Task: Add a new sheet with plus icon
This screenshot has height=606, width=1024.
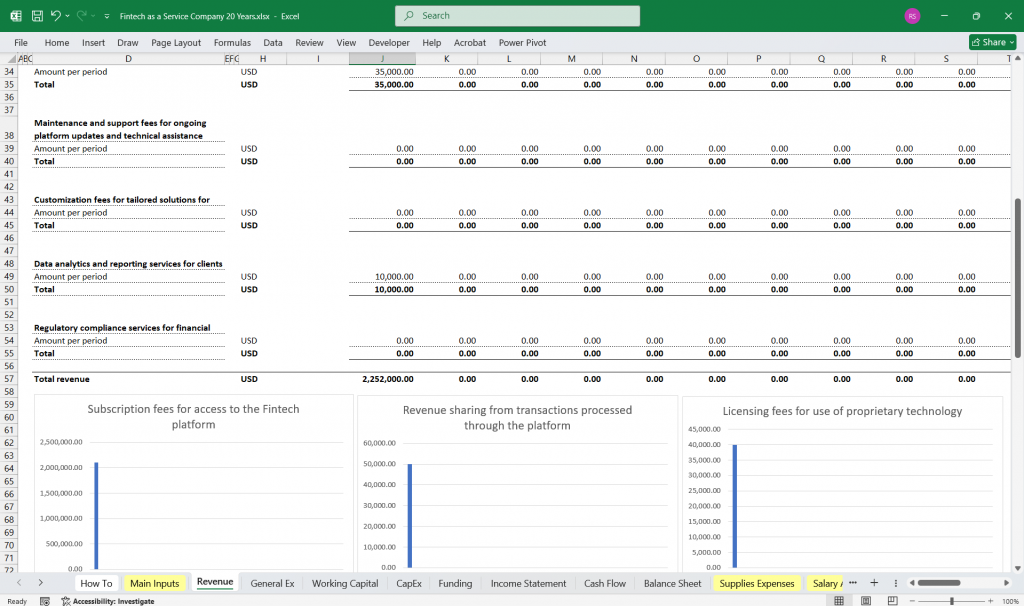Action: (873, 583)
